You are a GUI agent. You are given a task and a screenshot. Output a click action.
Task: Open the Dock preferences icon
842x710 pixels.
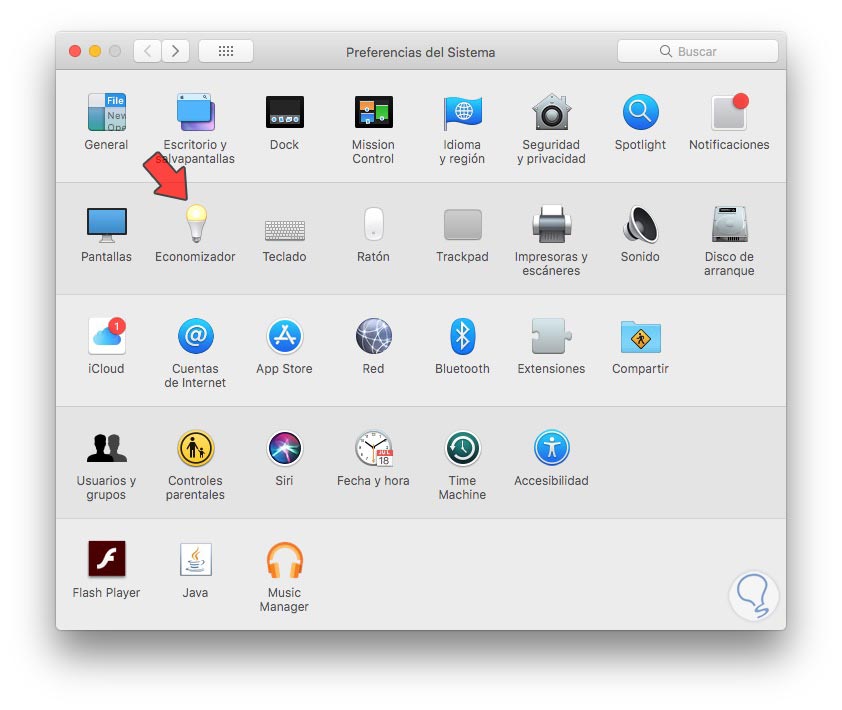point(285,112)
